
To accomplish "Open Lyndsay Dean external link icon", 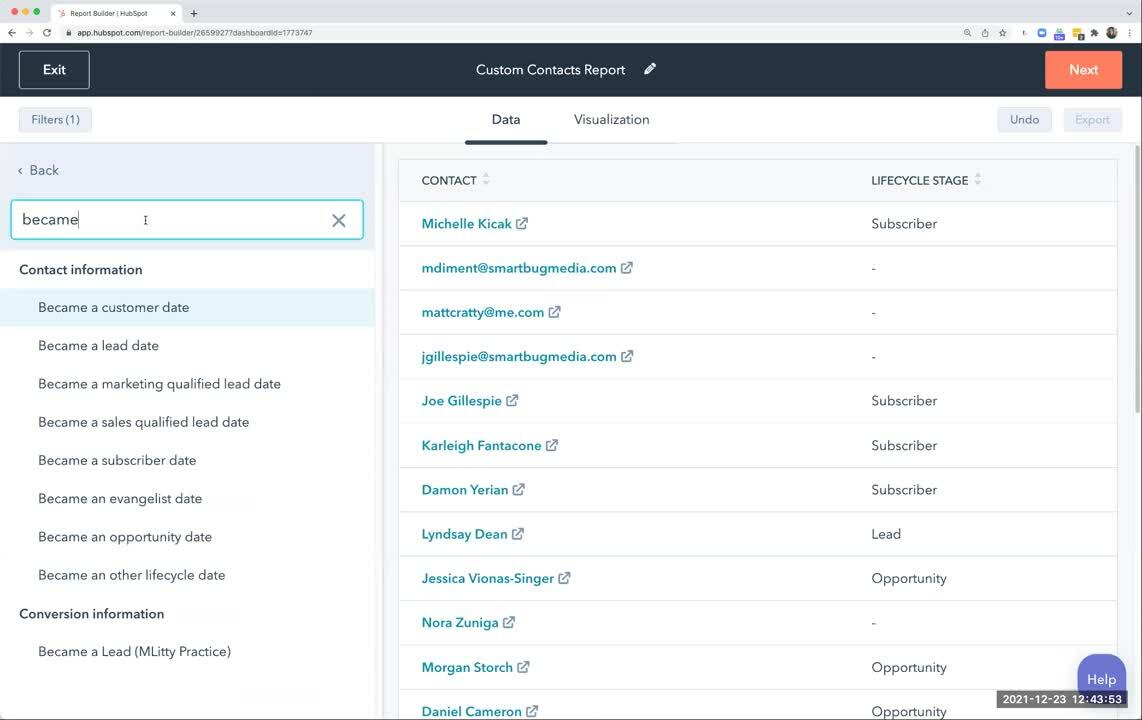I will coord(518,534).
